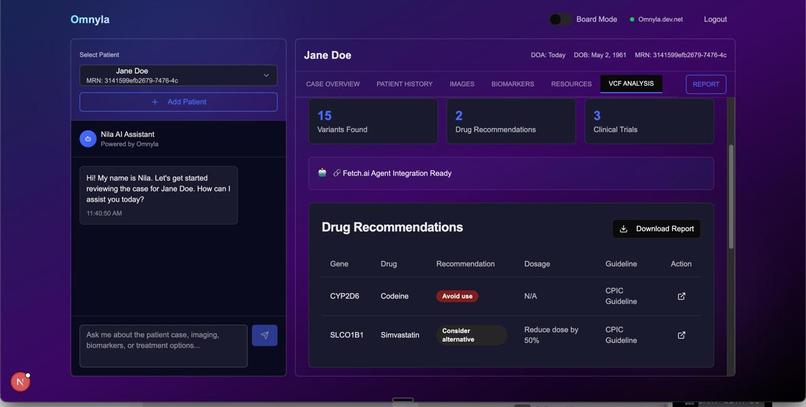Select the VCF Analysis tab
The width and height of the screenshot is (806, 407).
[x=631, y=84]
